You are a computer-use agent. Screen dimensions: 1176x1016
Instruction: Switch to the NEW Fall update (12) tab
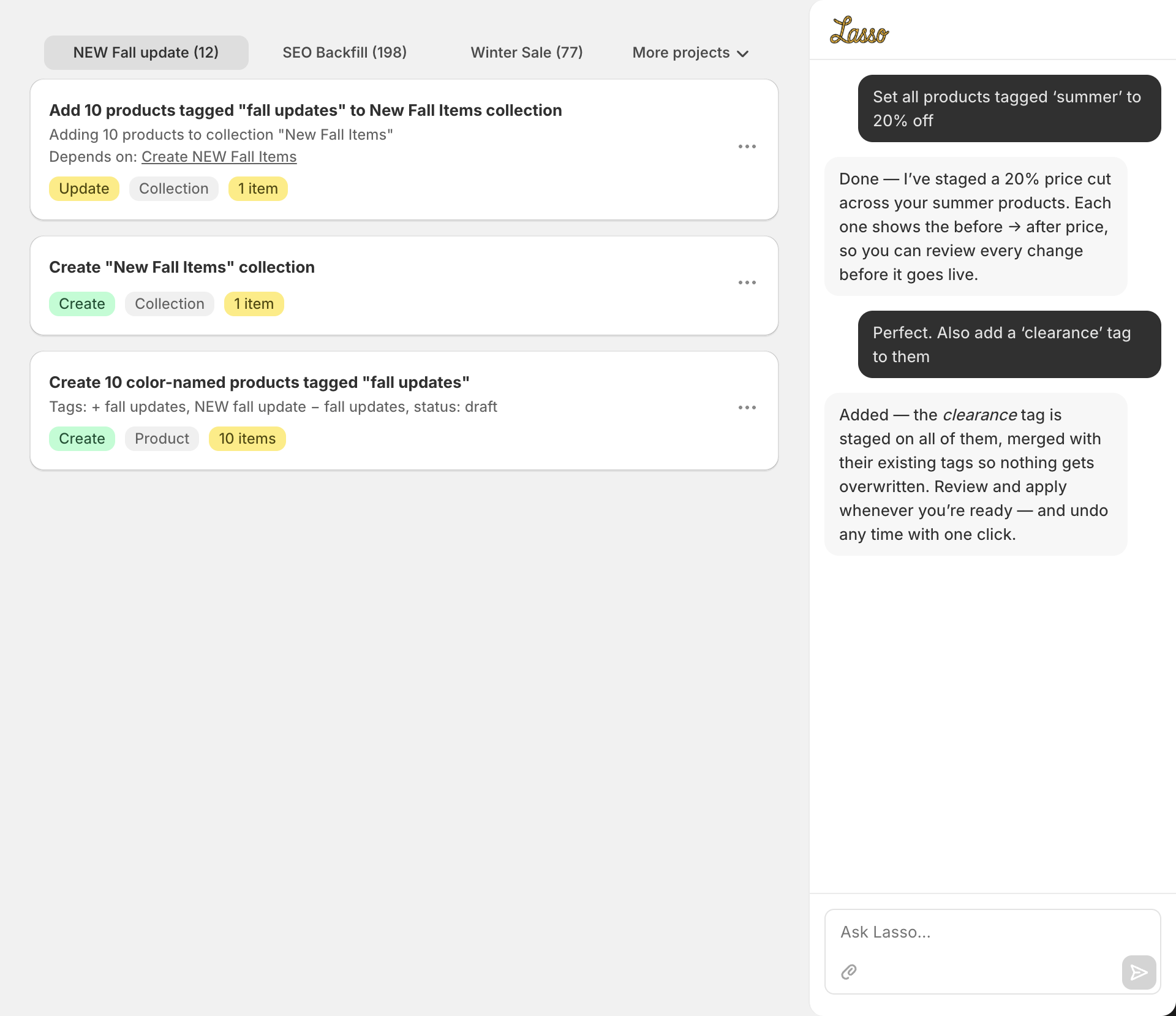[146, 53]
